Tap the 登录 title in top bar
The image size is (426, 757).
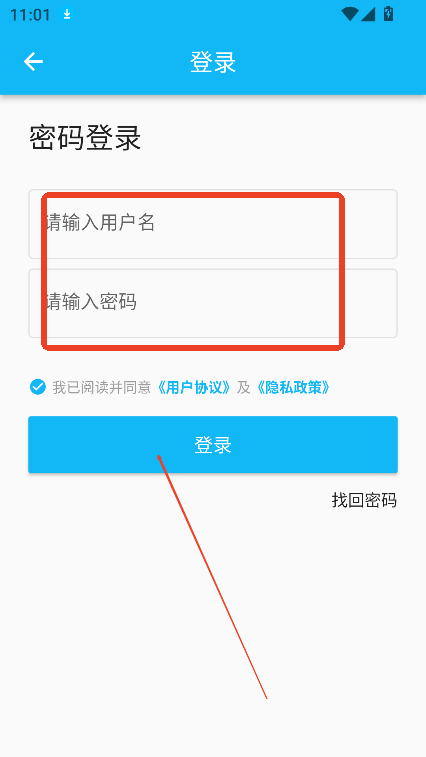click(213, 62)
